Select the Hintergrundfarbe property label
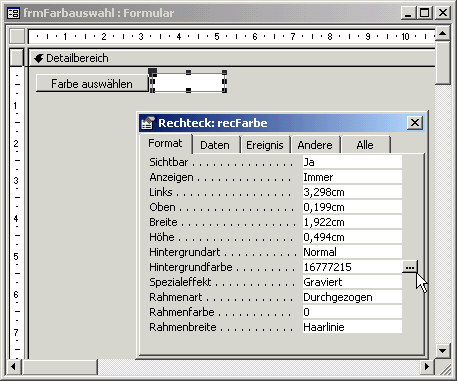Viewport: 457px width, 381px height. 191,267
